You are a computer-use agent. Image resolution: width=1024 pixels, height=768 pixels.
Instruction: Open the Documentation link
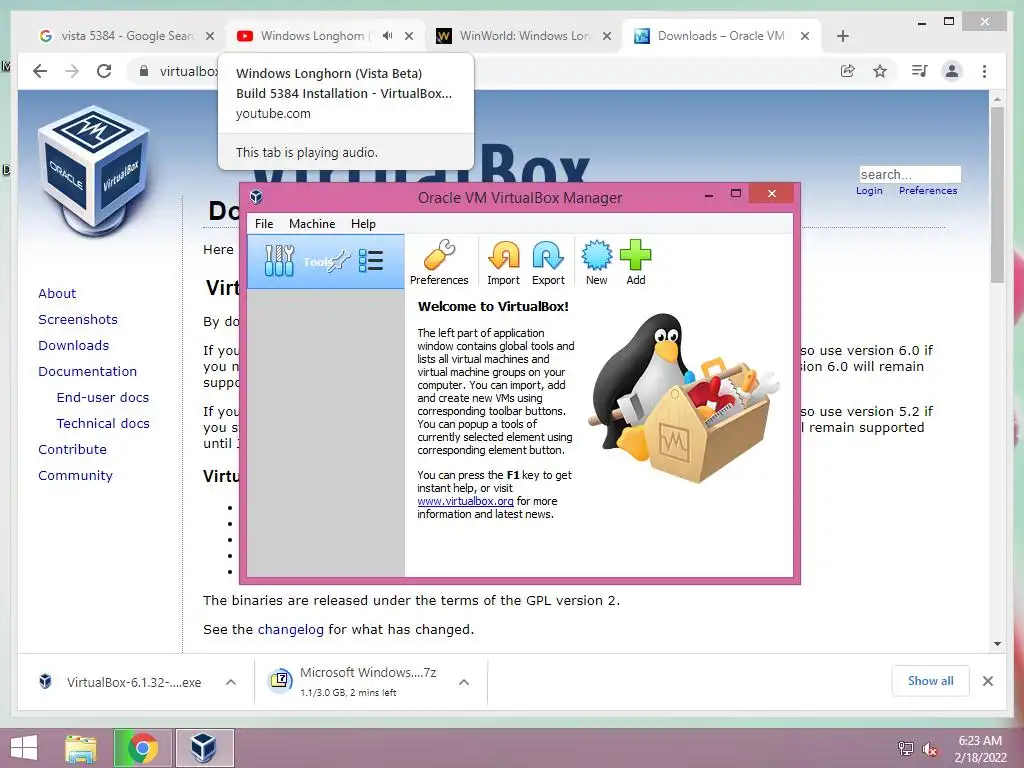tap(88, 372)
